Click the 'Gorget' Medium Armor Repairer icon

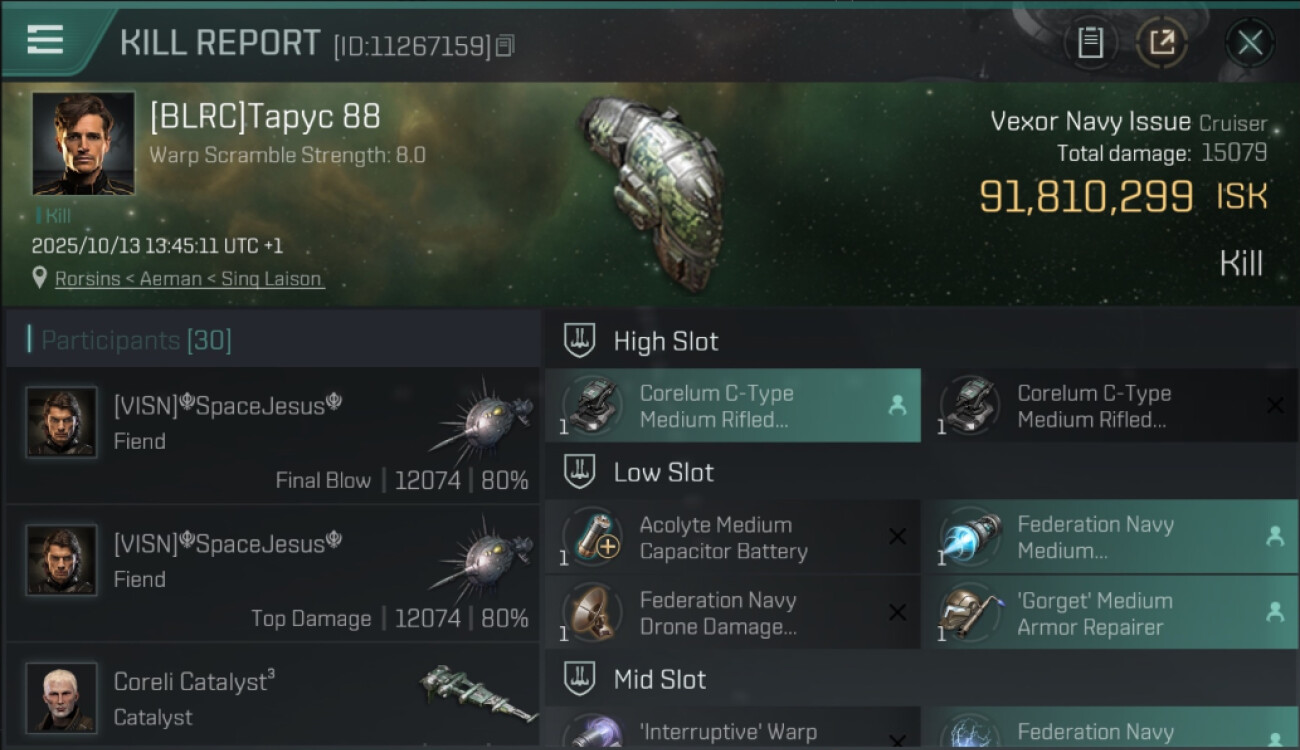[x=971, y=614]
